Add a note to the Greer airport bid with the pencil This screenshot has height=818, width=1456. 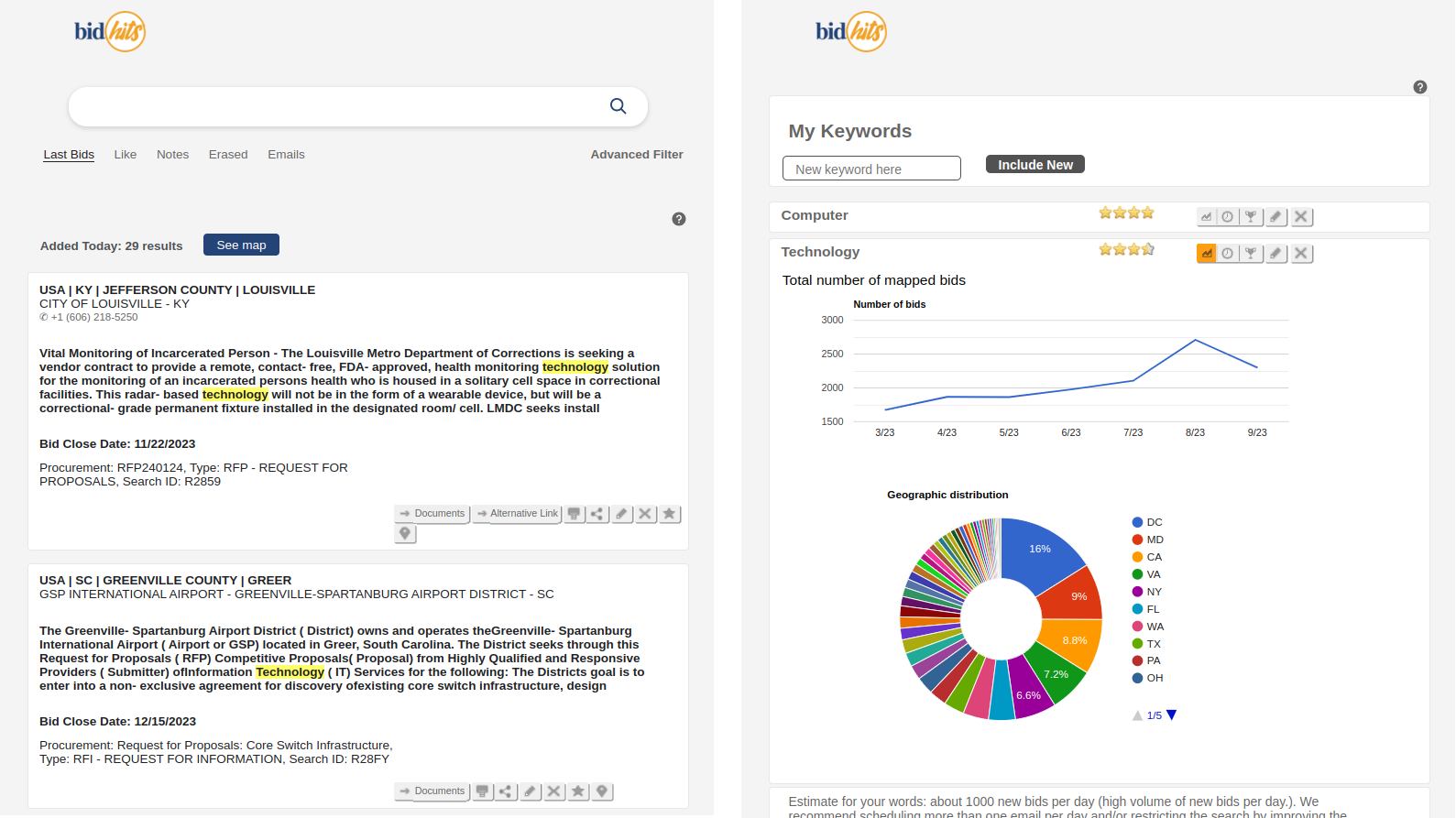point(531,791)
